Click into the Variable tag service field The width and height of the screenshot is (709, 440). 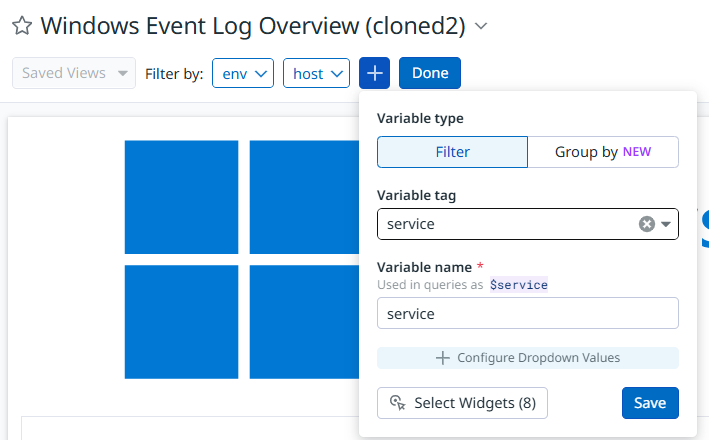(x=500, y=224)
